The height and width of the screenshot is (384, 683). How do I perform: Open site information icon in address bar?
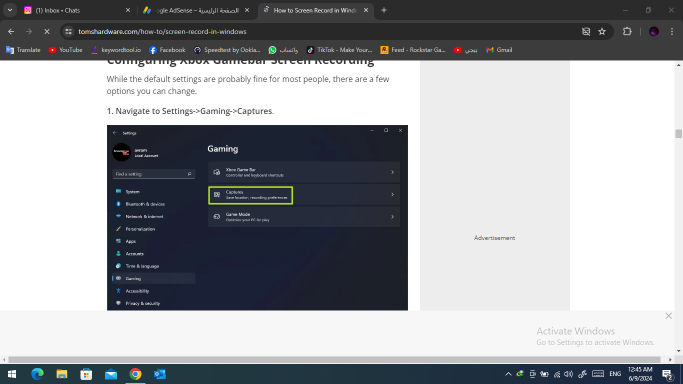point(68,31)
